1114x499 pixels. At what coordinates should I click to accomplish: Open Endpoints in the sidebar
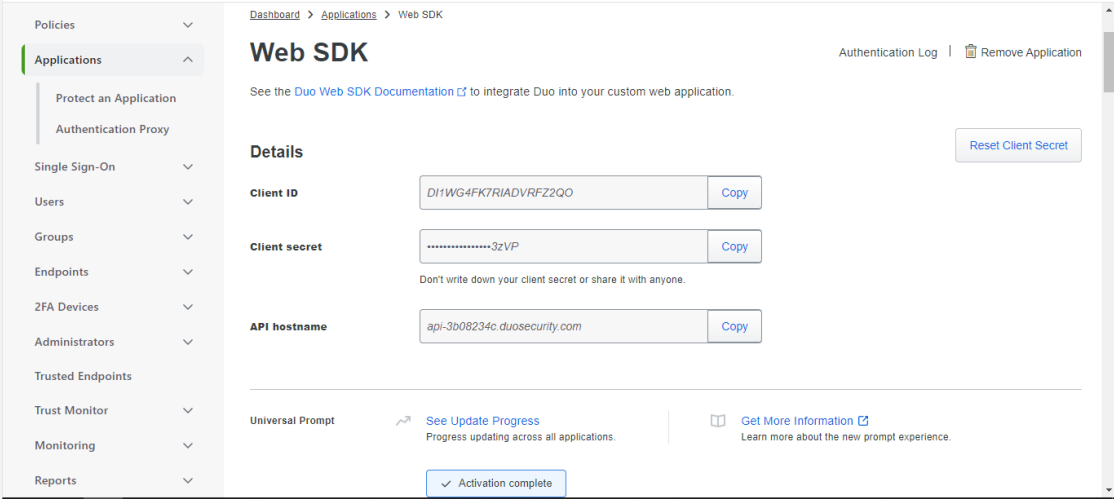pyautogui.click(x=62, y=272)
